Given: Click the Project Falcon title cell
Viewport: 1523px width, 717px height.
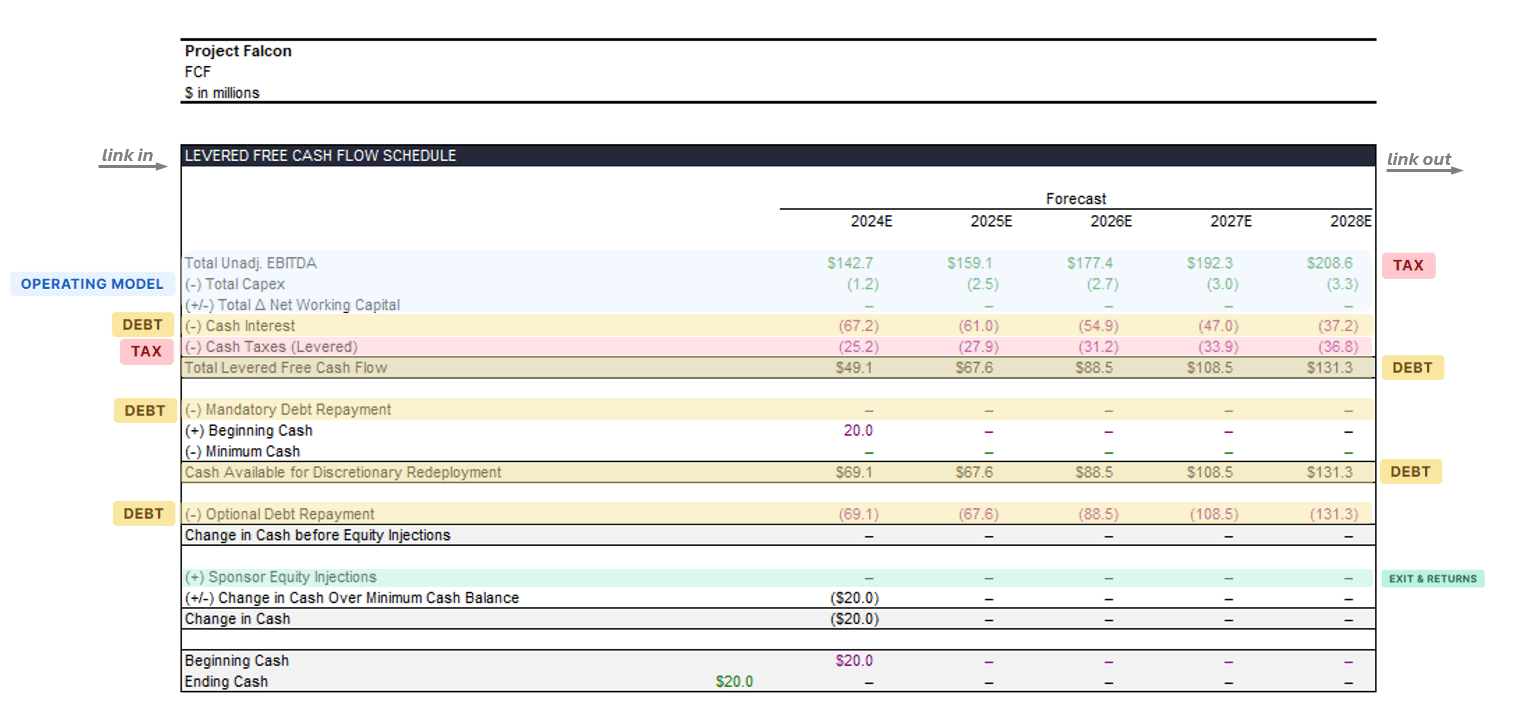Looking at the screenshot, I should point(238,51).
